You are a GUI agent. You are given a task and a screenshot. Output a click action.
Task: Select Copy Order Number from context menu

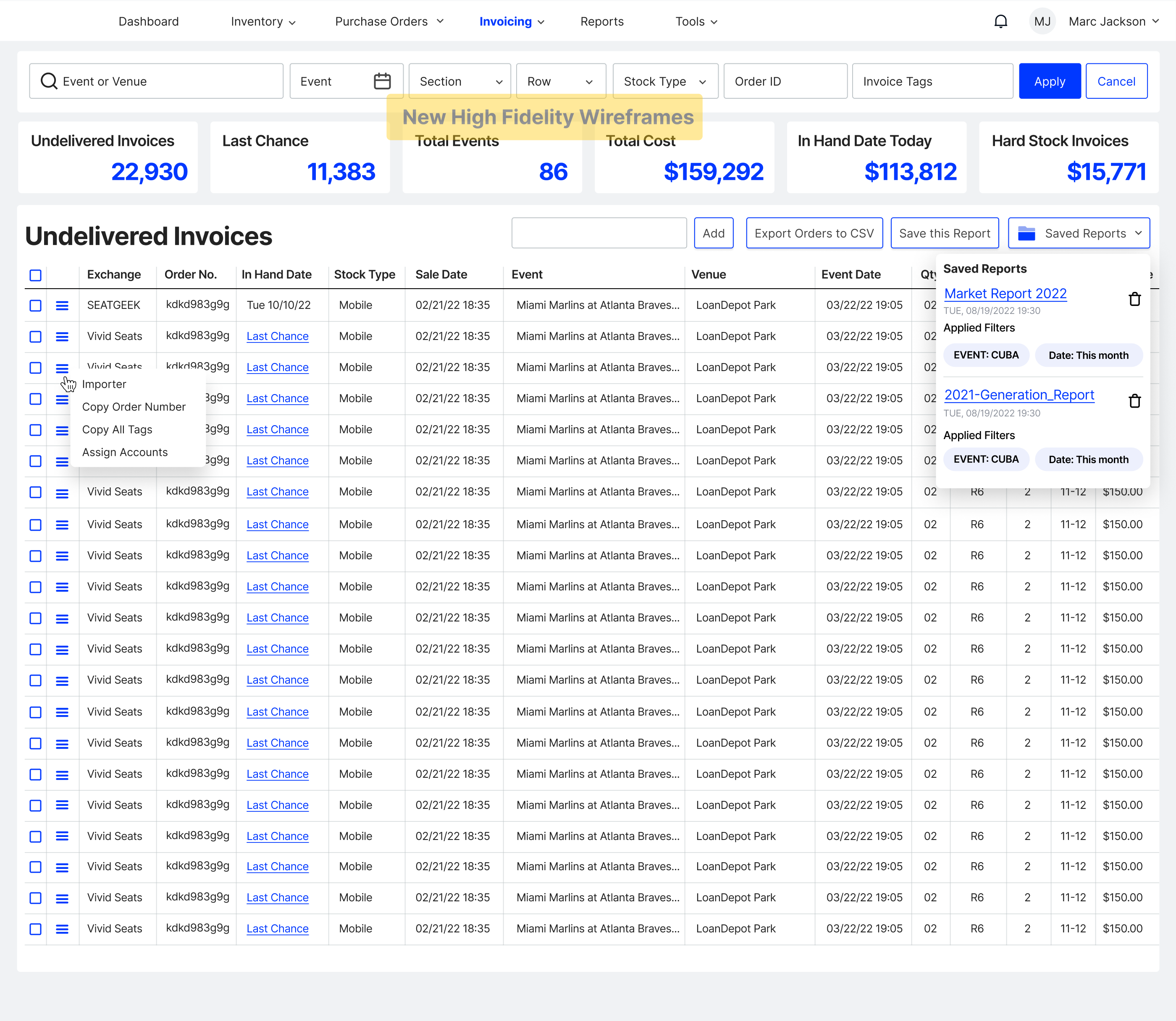click(x=134, y=407)
